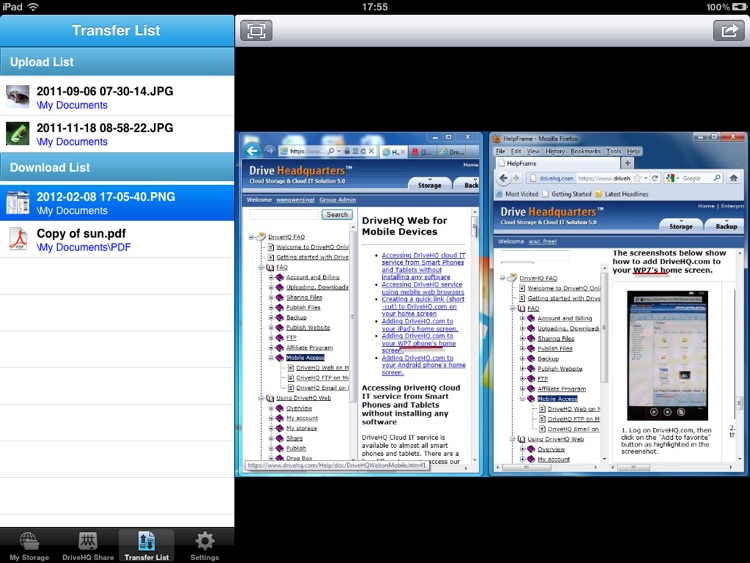
Task: Click Mobile Access tree item in previewed Firefox window
Action: tap(557, 399)
